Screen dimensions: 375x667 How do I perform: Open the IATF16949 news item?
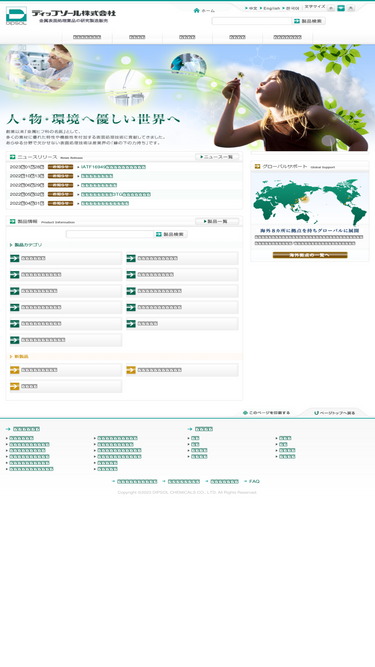point(114,167)
